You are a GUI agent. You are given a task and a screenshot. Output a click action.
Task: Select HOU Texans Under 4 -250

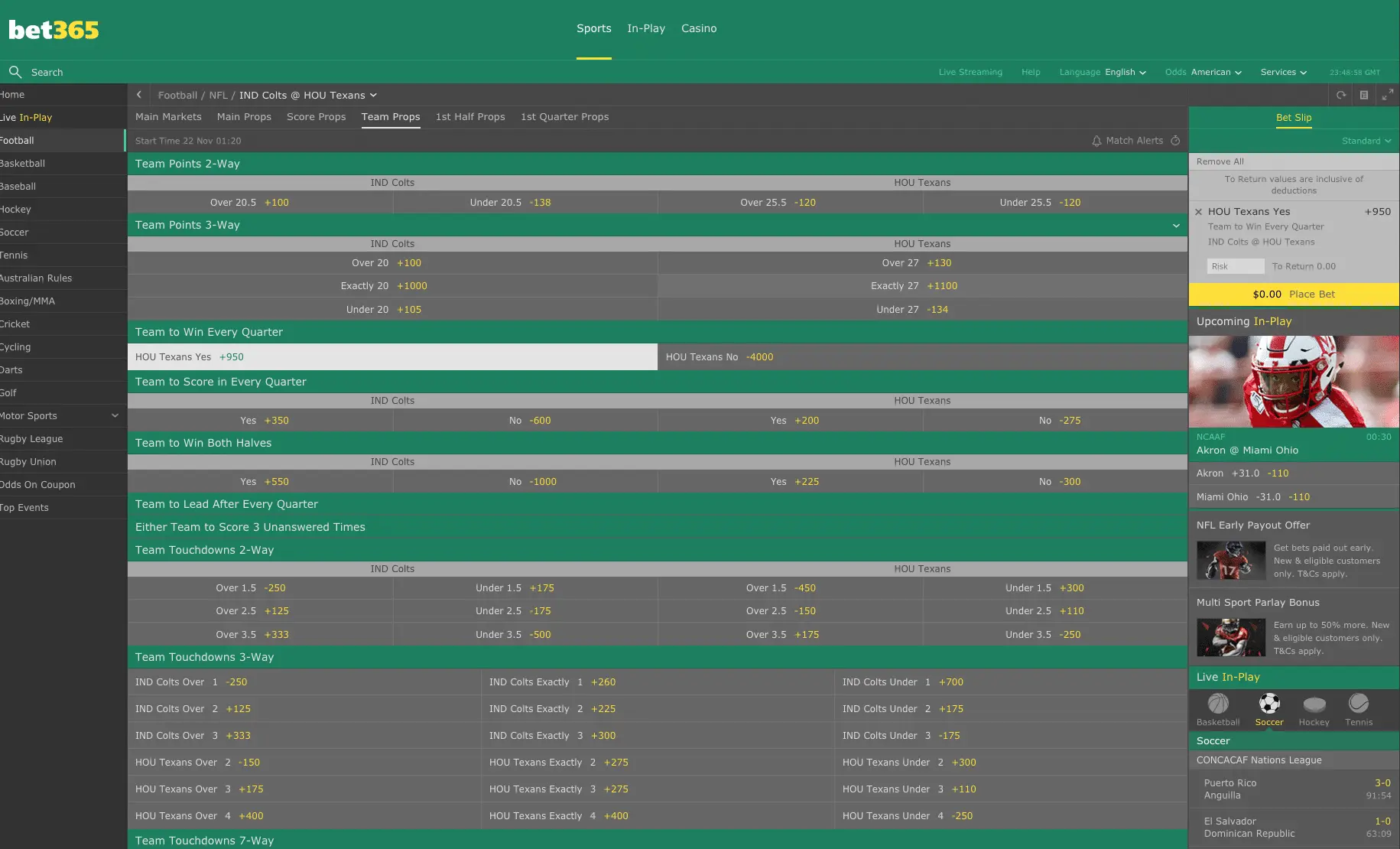tap(1011, 816)
